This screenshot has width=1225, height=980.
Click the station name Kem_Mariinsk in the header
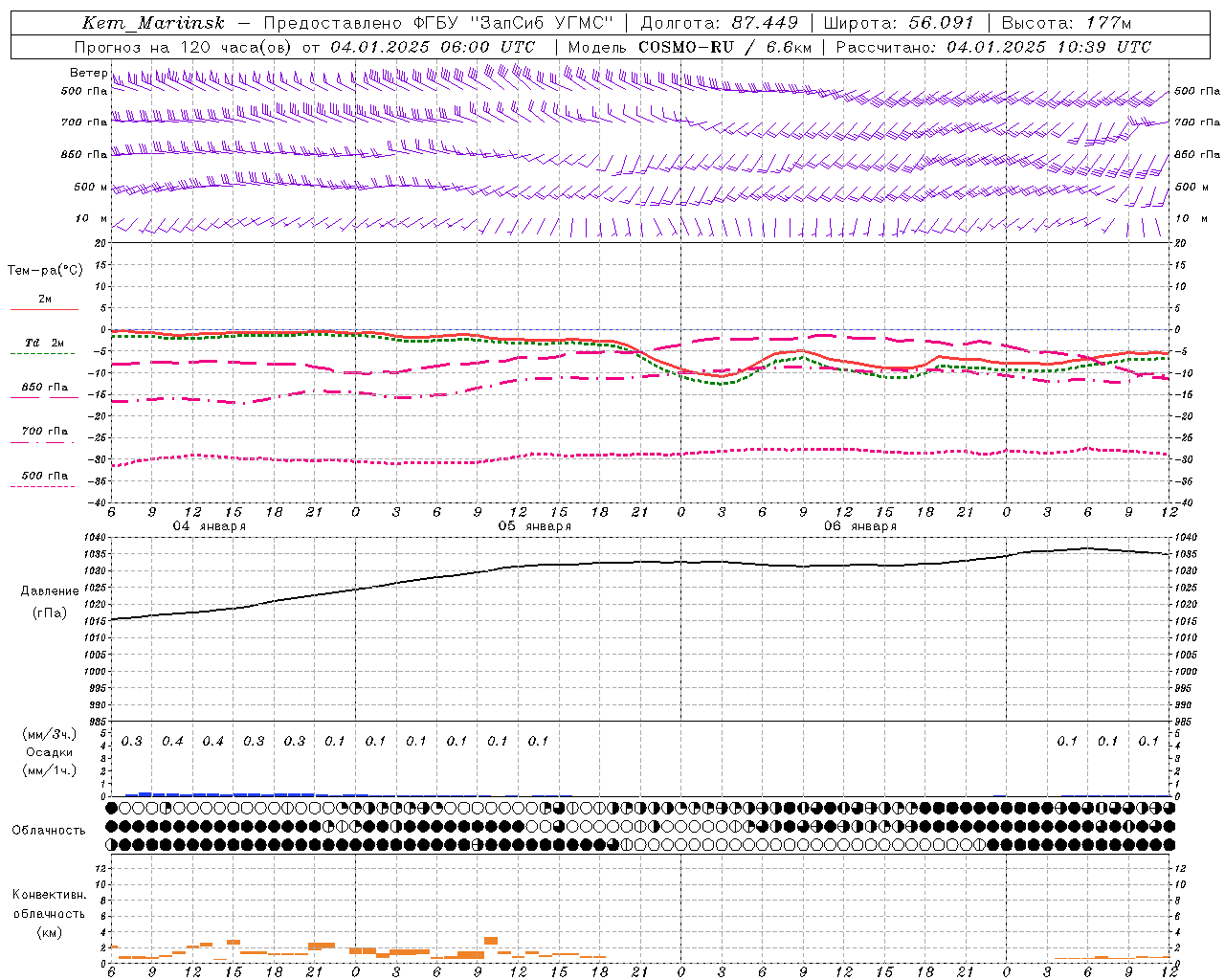[153, 23]
